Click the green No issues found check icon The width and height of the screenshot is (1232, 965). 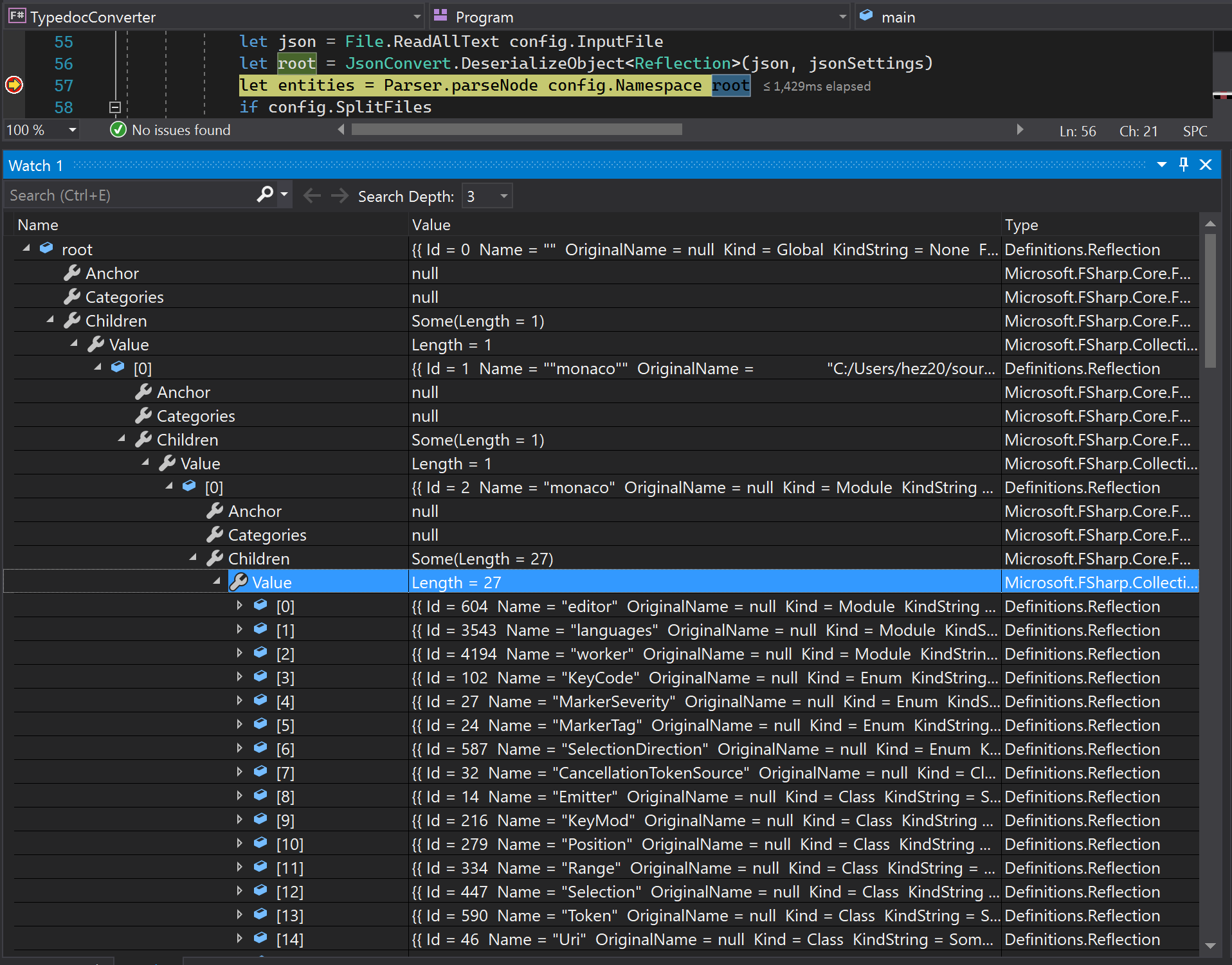[118, 129]
